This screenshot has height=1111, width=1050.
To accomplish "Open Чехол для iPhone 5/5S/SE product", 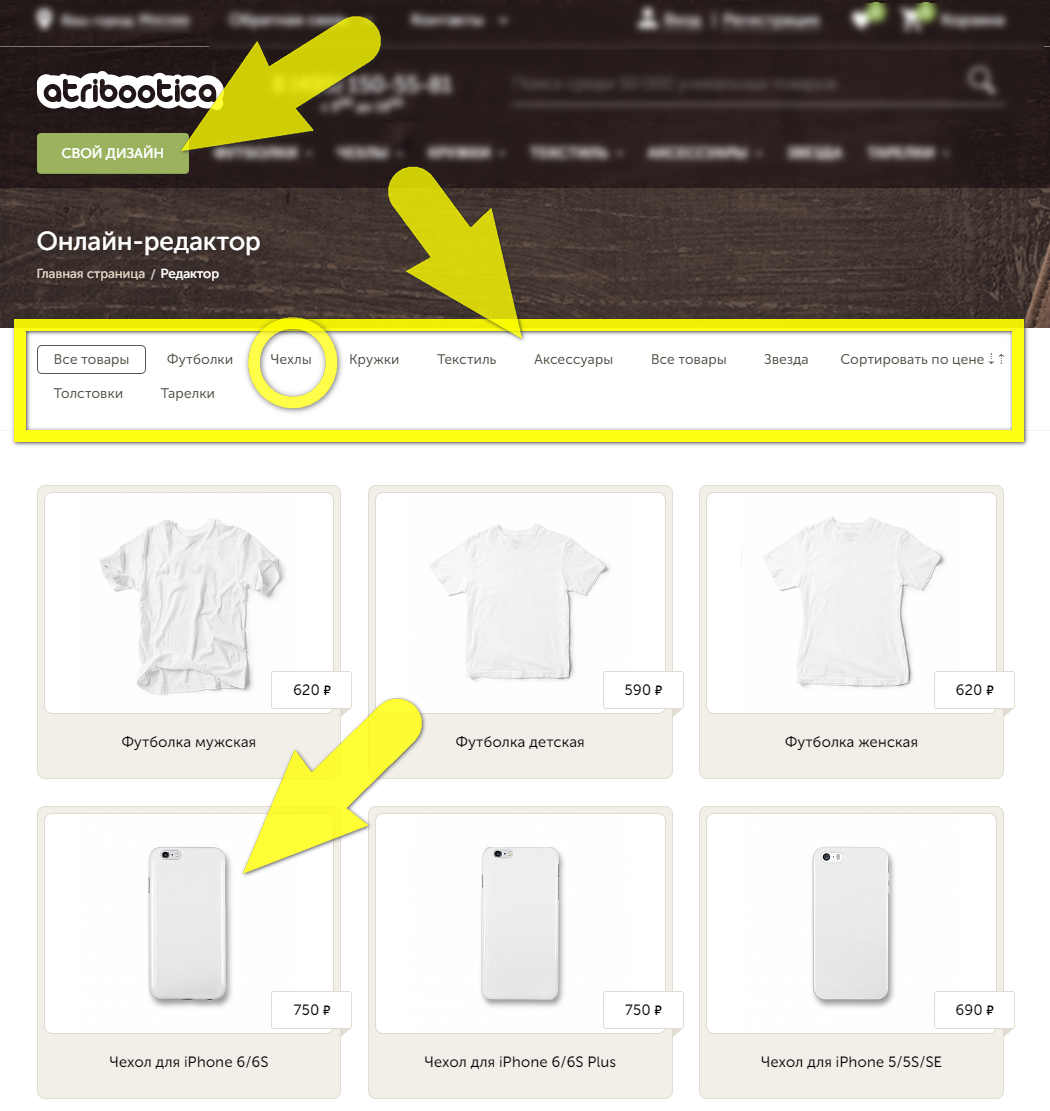I will click(851, 923).
